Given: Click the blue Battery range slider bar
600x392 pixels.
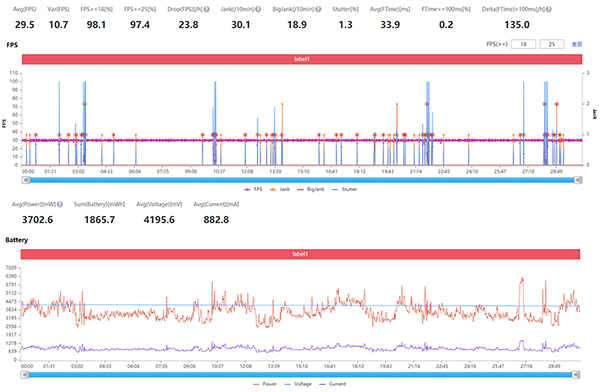Looking at the screenshot, I should [x=300, y=375].
